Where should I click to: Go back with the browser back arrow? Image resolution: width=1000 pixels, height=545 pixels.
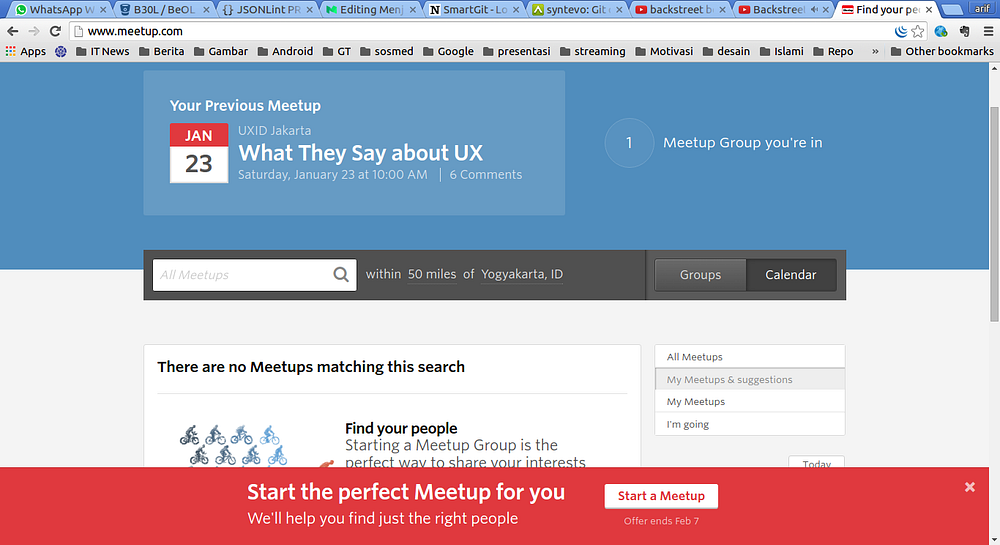coord(13,31)
